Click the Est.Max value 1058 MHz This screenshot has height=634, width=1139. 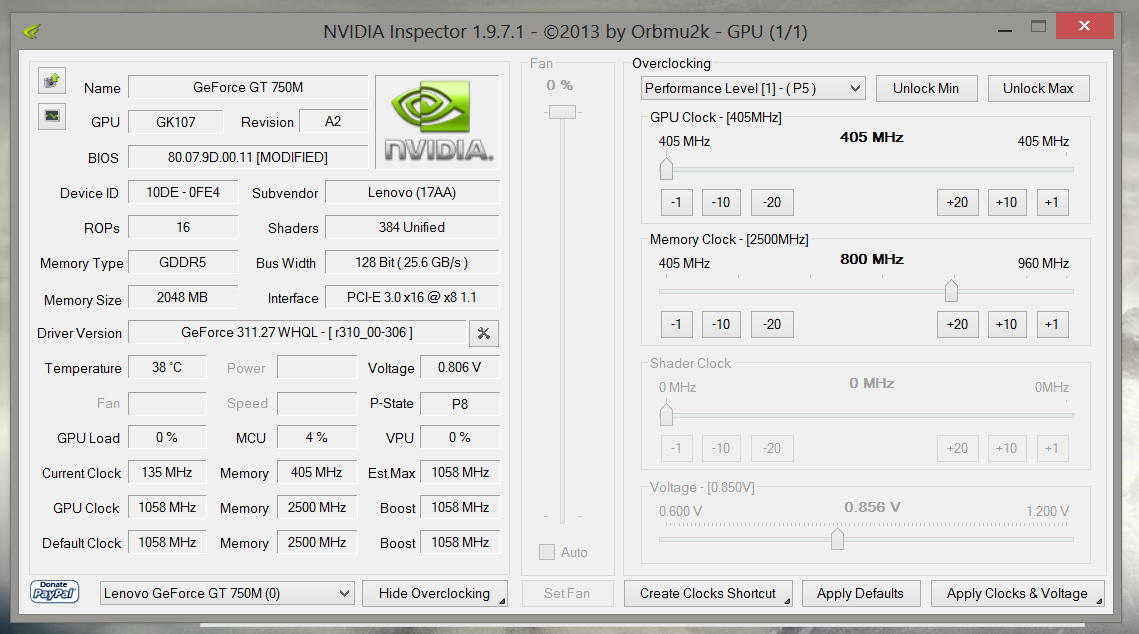[x=460, y=472]
